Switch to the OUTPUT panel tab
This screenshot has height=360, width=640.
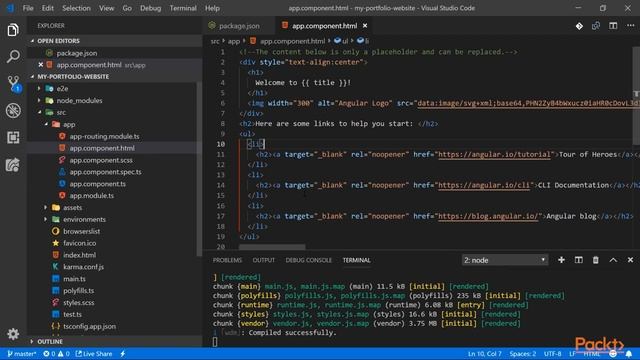pos(264,260)
